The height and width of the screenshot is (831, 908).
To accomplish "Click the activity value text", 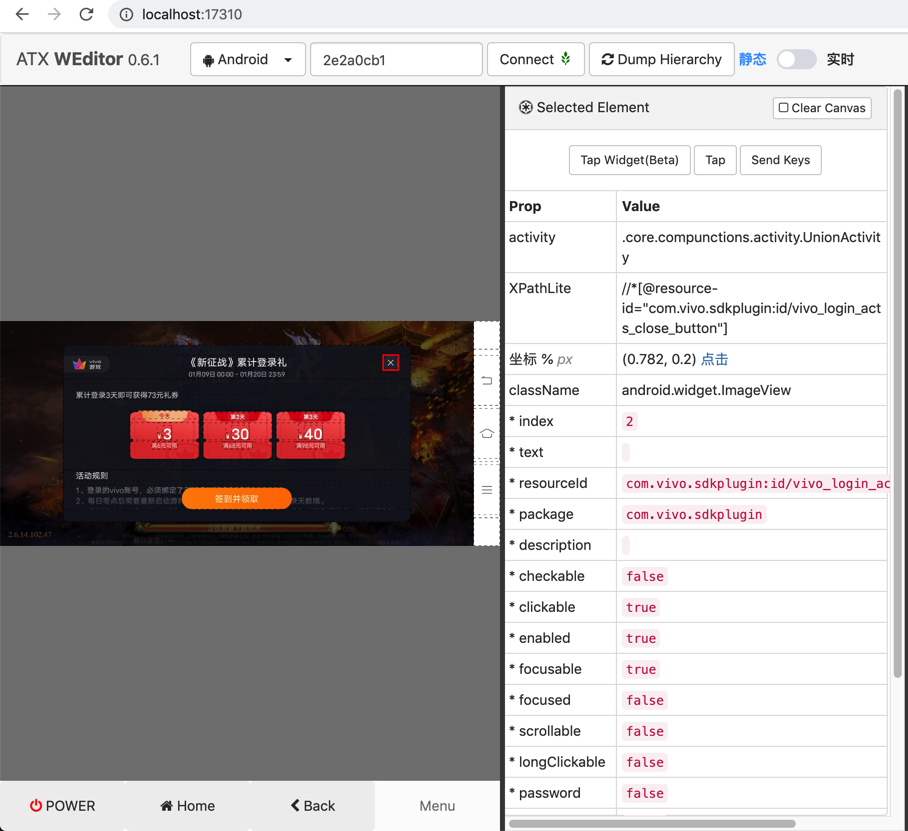I will pyautogui.click(x=751, y=247).
